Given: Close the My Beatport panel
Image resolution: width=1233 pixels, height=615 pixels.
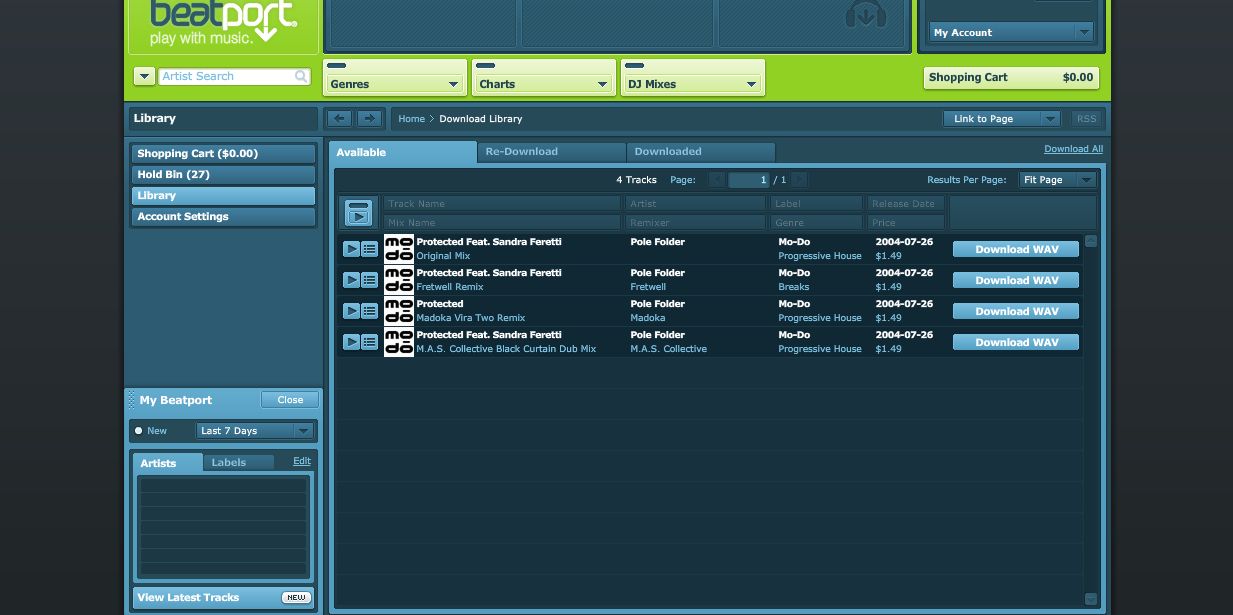Looking at the screenshot, I should click(x=290, y=400).
